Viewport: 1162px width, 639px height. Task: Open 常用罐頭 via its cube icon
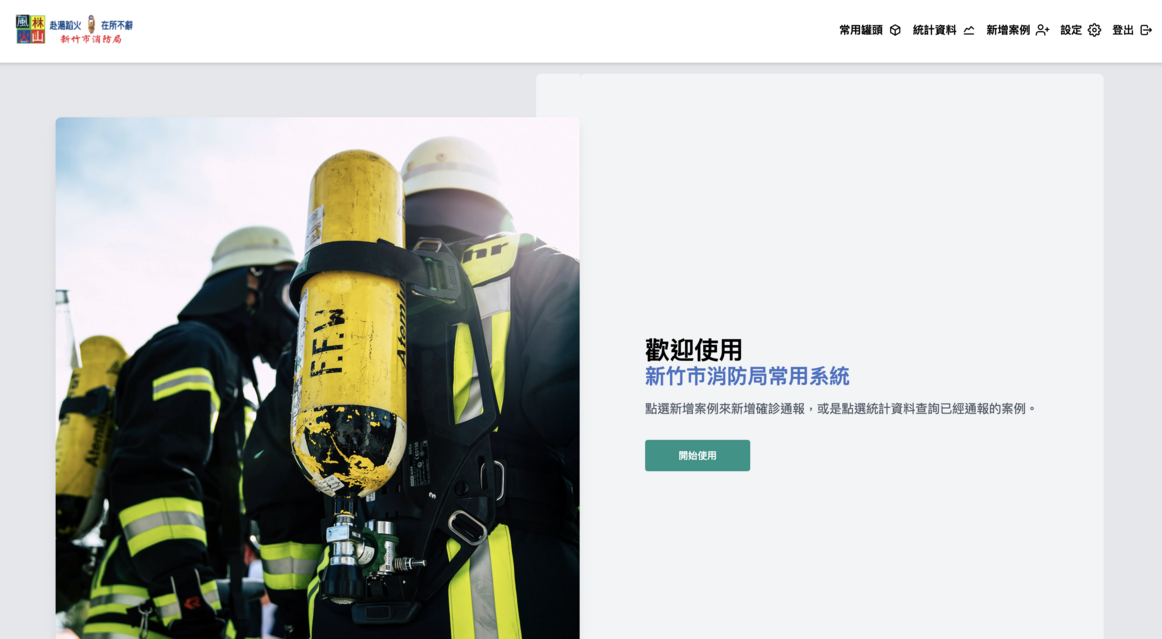[894, 30]
